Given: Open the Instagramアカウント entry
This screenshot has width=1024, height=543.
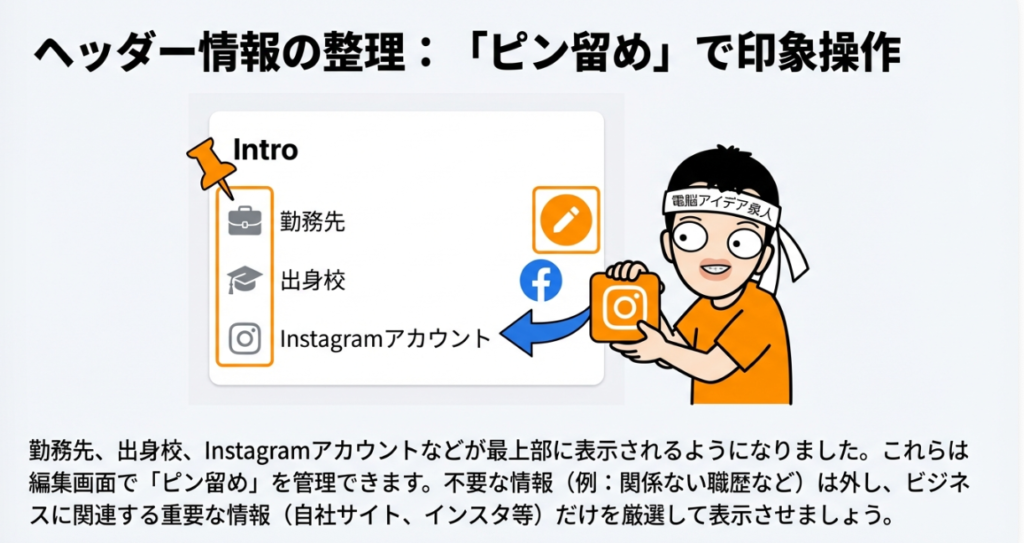Looking at the screenshot, I should point(385,338).
